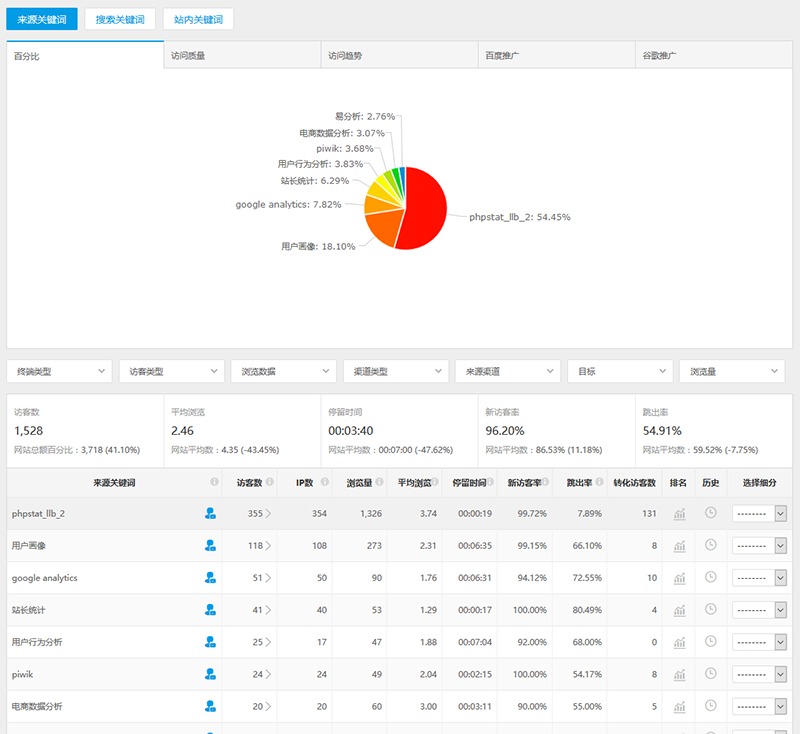Screen dimensions: 800x734
Task: View ranking chart for 用户行为分析
Action: tap(679, 643)
